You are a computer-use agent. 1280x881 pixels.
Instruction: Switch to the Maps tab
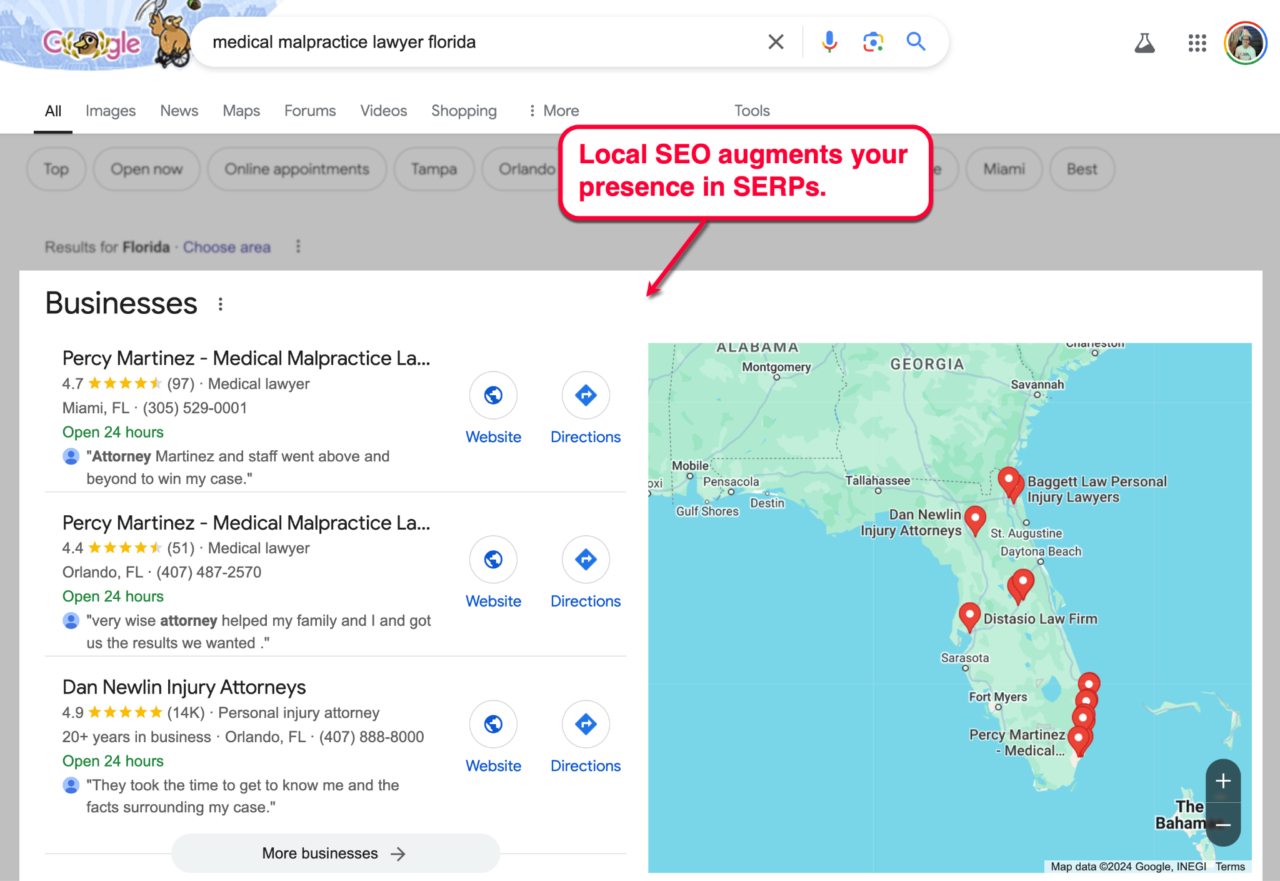(241, 110)
